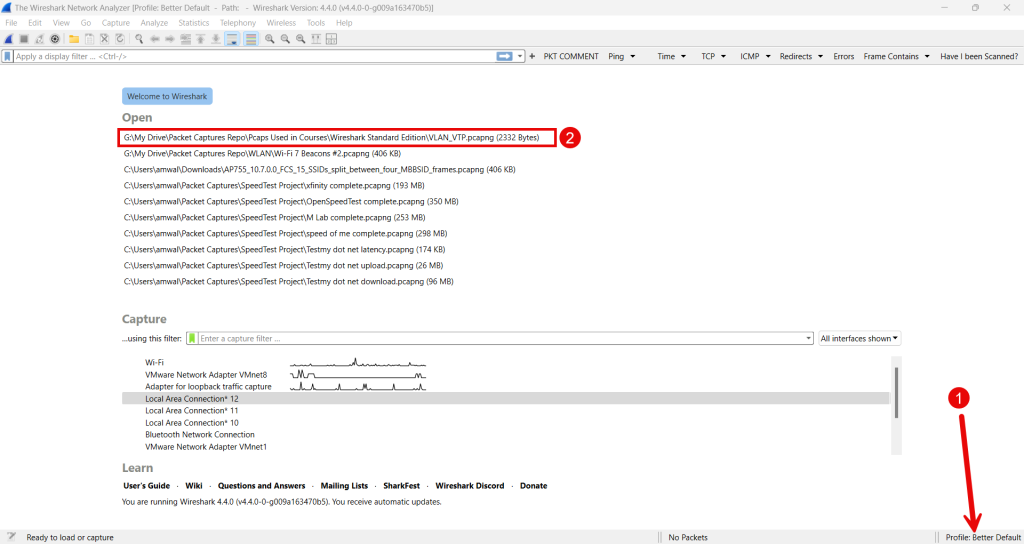Open a capture file via folder icon
Image resolution: width=1024 pixels, height=544 pixels.
click(x=74, y=39)
